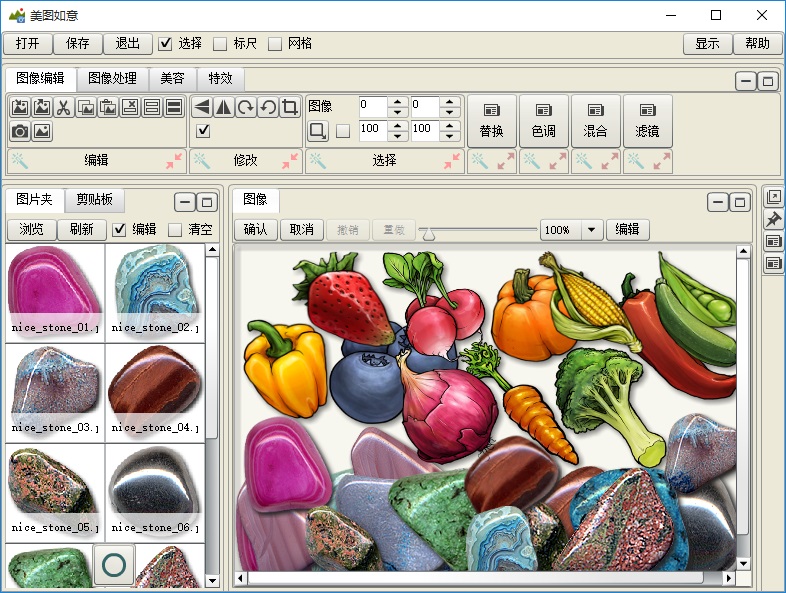Rotate image counter-clockwise with the rotate icon
Screen dimensions: 786x593
268,107
